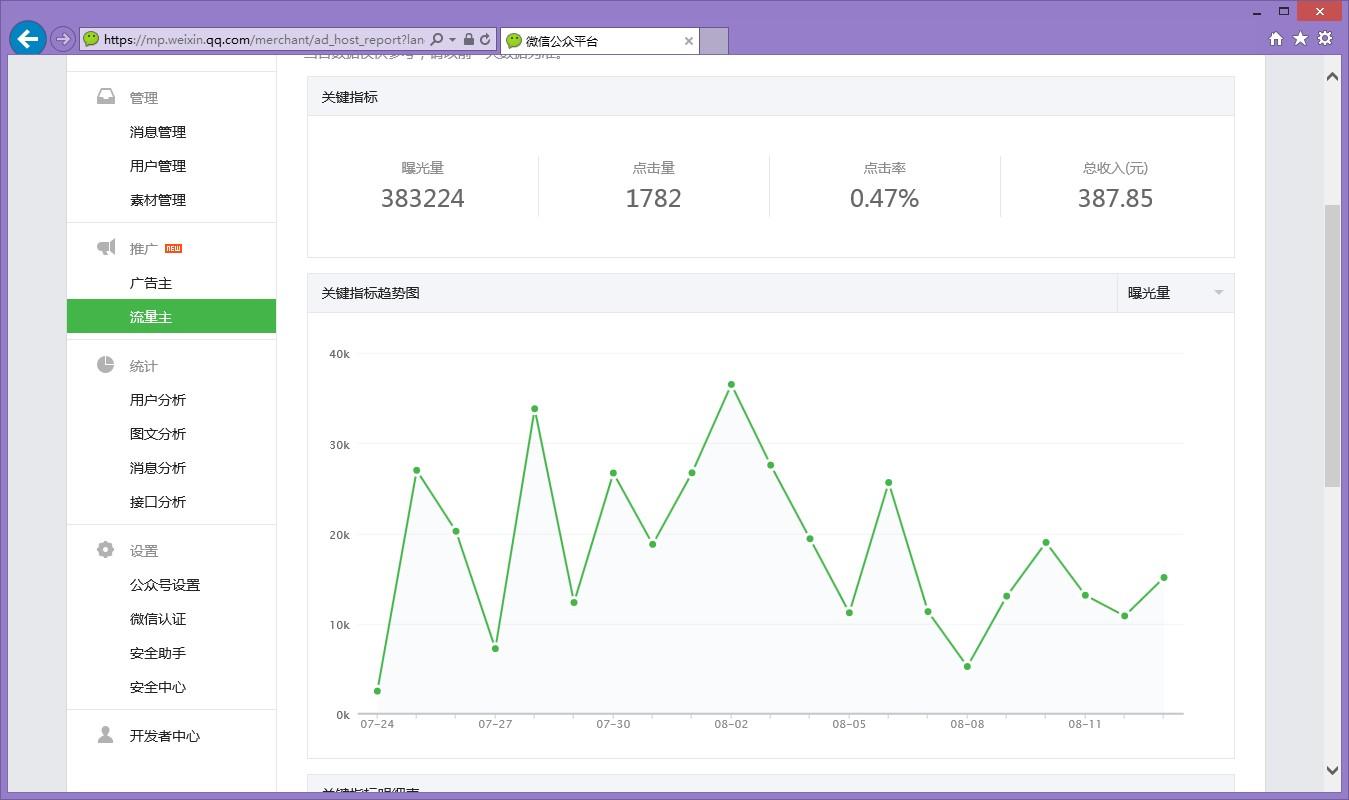Click the 曝光量 value 383224

[x=422, y=198]
